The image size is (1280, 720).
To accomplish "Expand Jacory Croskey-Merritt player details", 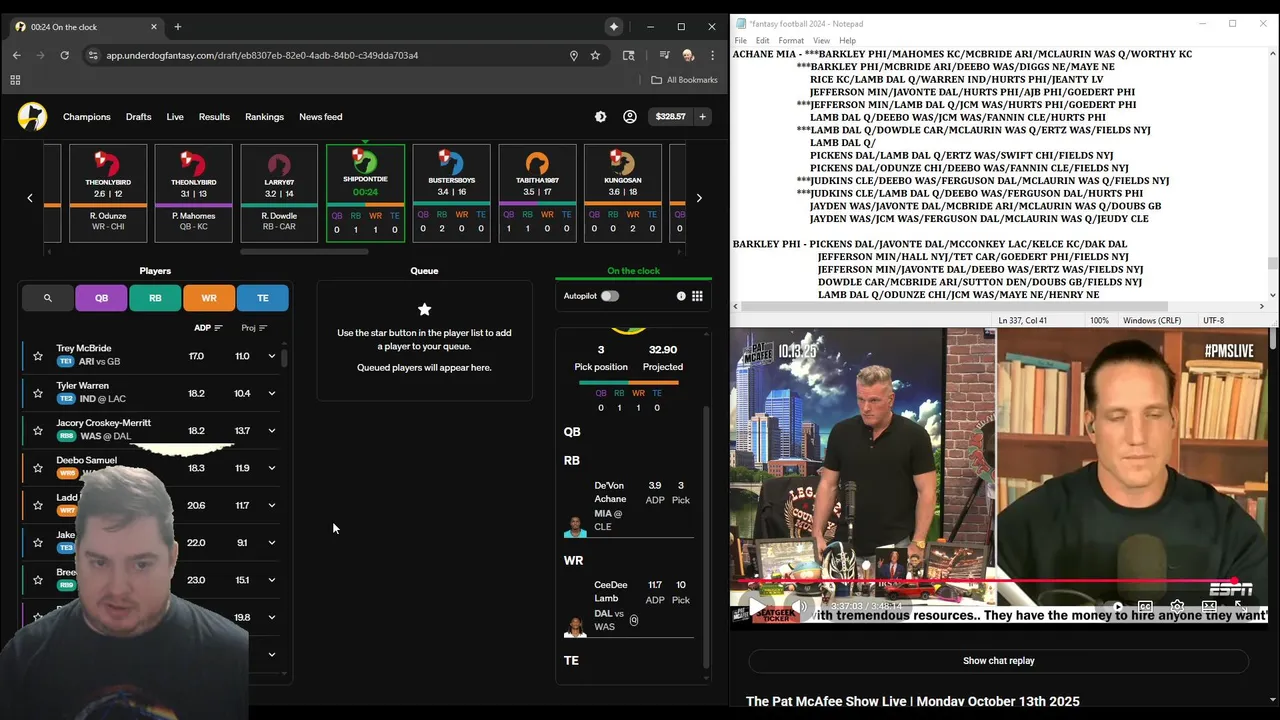I will pyautogui.click(x=271, y=431).
